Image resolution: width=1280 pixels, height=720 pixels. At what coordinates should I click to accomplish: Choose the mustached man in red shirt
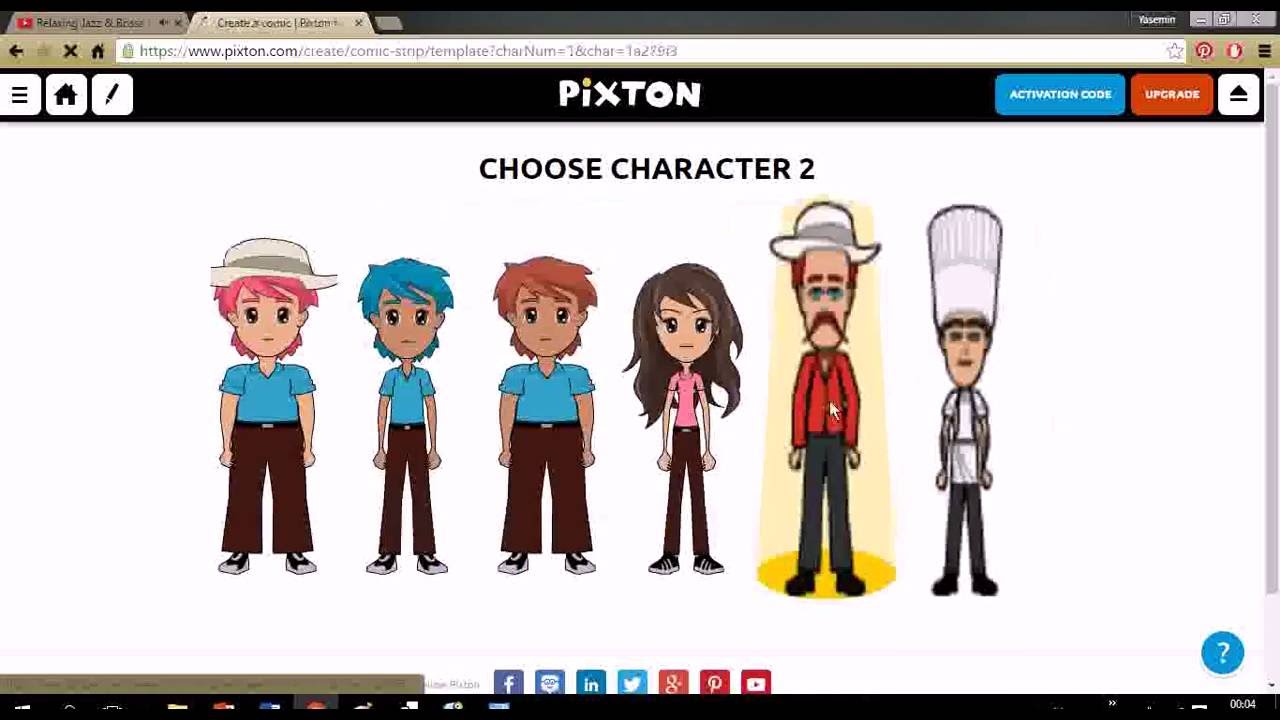point(825,400)
